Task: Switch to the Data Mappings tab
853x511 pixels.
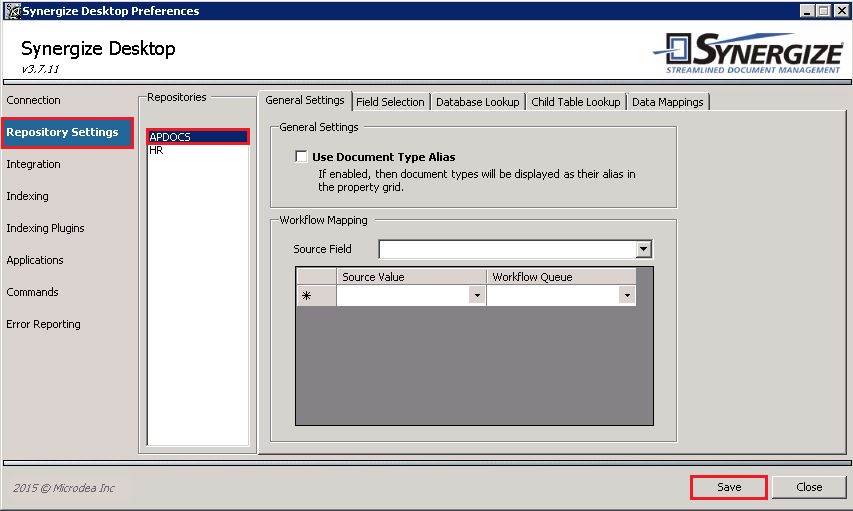Action: click(667, 102)
